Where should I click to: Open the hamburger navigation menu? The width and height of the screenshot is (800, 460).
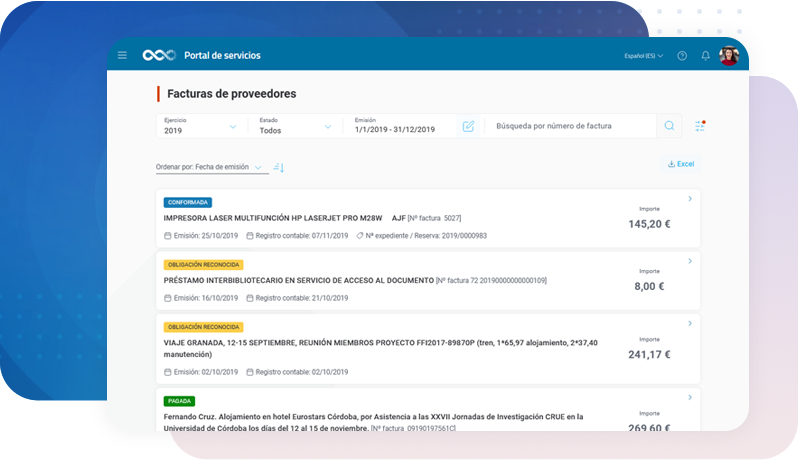pos(122,55)
